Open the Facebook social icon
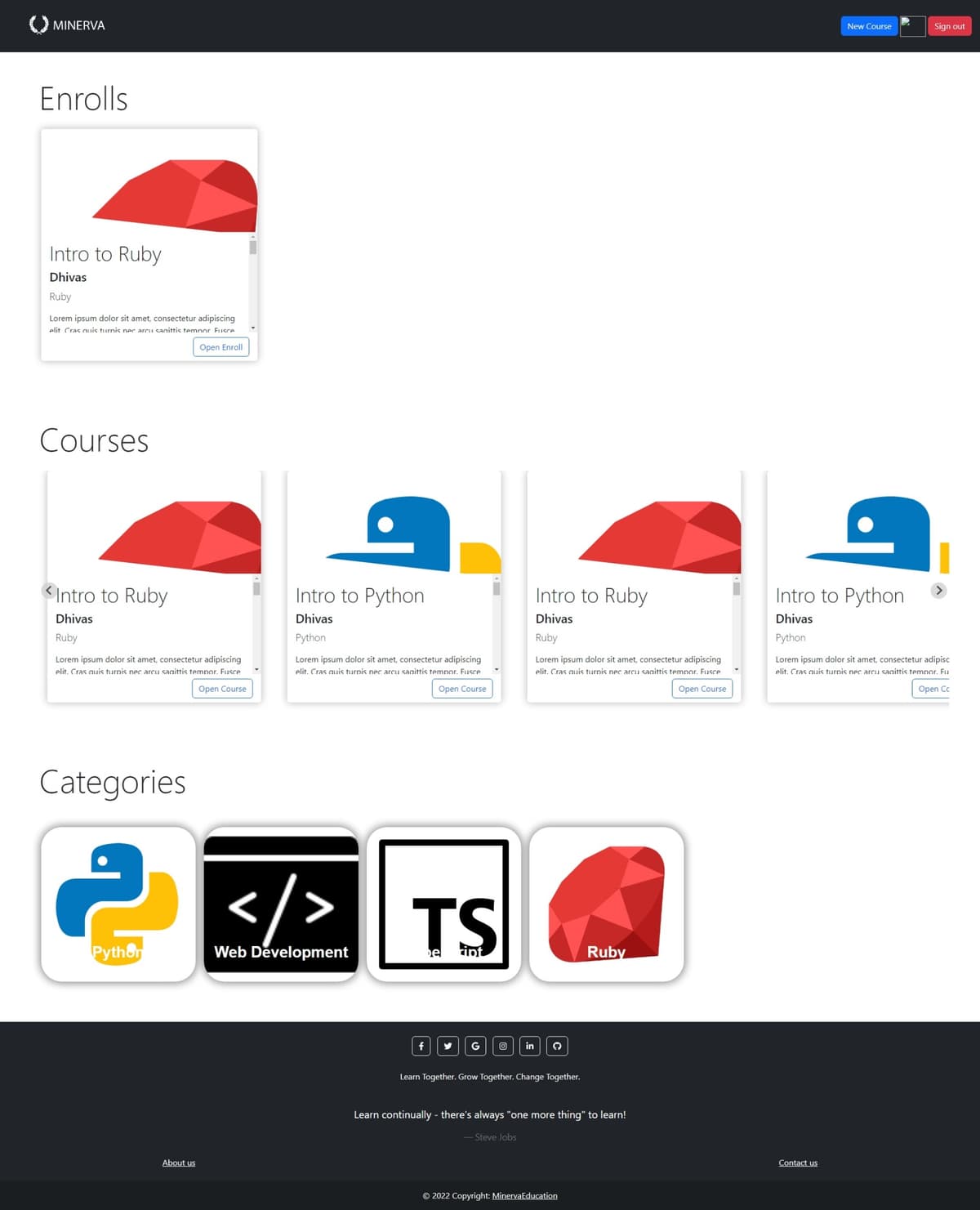The height and width of the screenshot is (1210, 980). point(421,1046)
